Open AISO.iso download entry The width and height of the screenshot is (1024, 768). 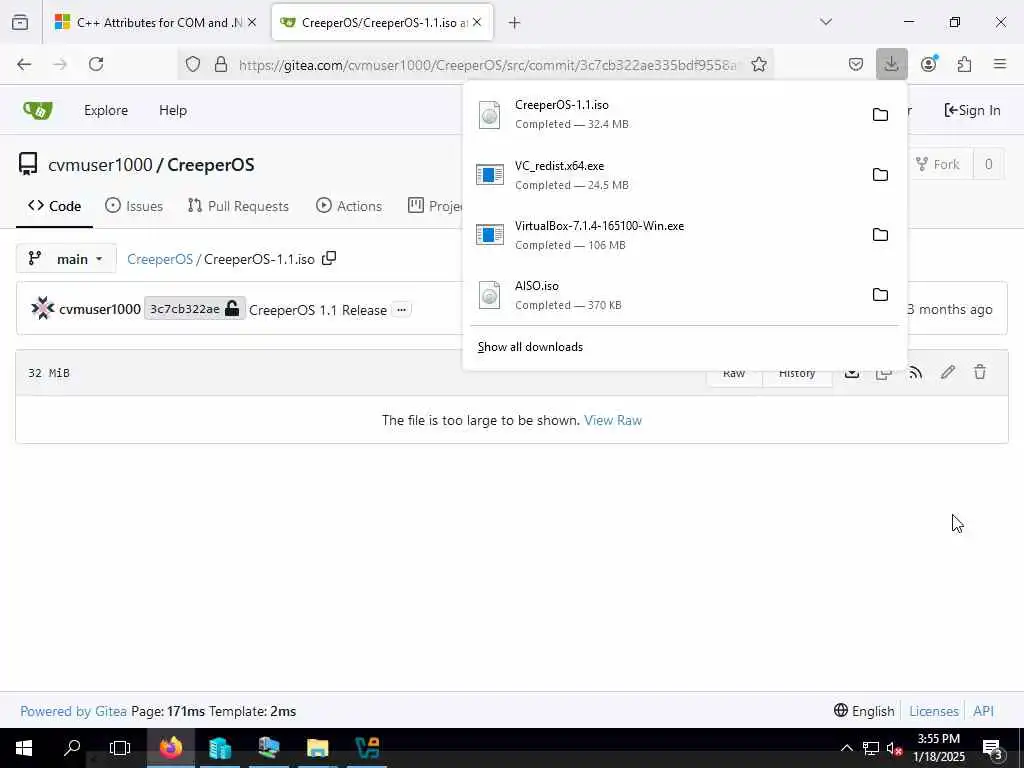666,295
